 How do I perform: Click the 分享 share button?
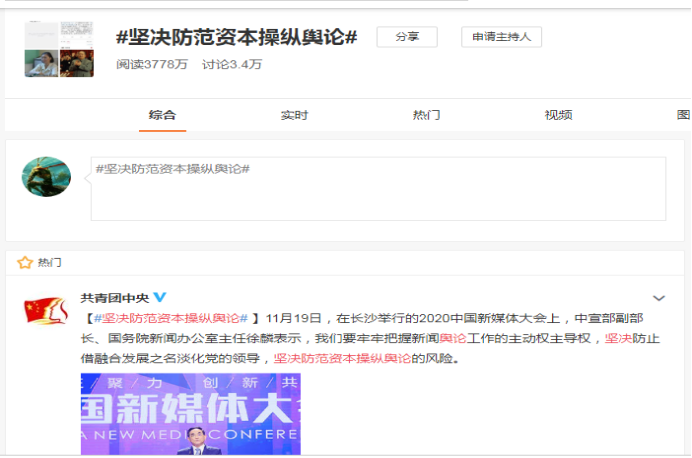(407, 37)
